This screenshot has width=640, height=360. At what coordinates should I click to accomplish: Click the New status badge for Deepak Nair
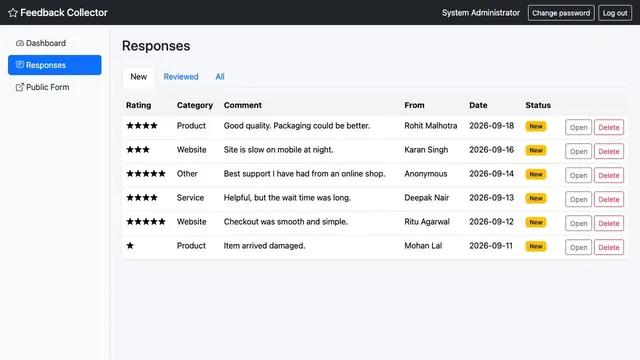pyautogui.click(x=536, y=199)
